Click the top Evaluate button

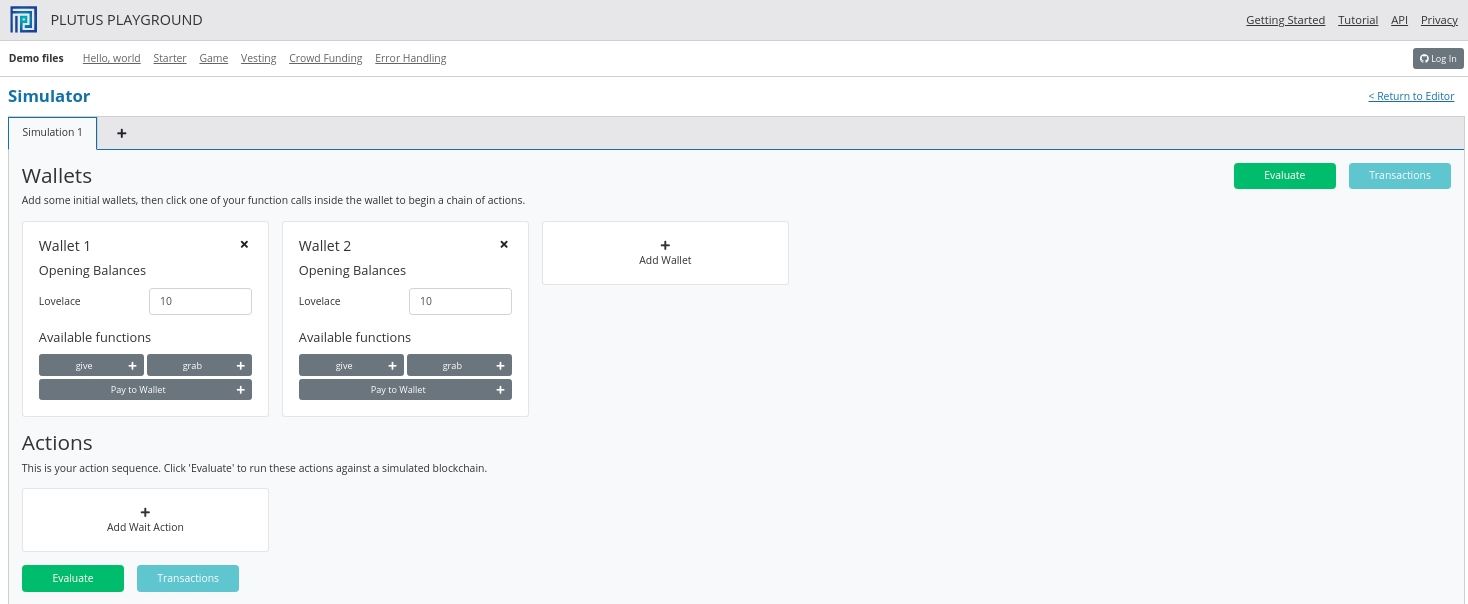coord(1284,176)
